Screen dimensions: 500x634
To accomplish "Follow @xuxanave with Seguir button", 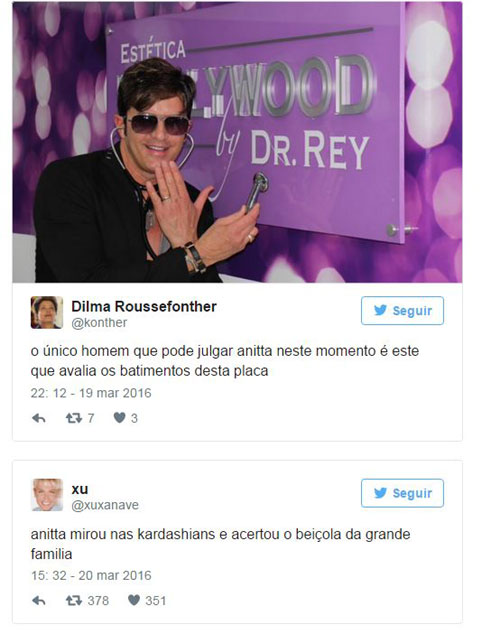I will 402,493.
